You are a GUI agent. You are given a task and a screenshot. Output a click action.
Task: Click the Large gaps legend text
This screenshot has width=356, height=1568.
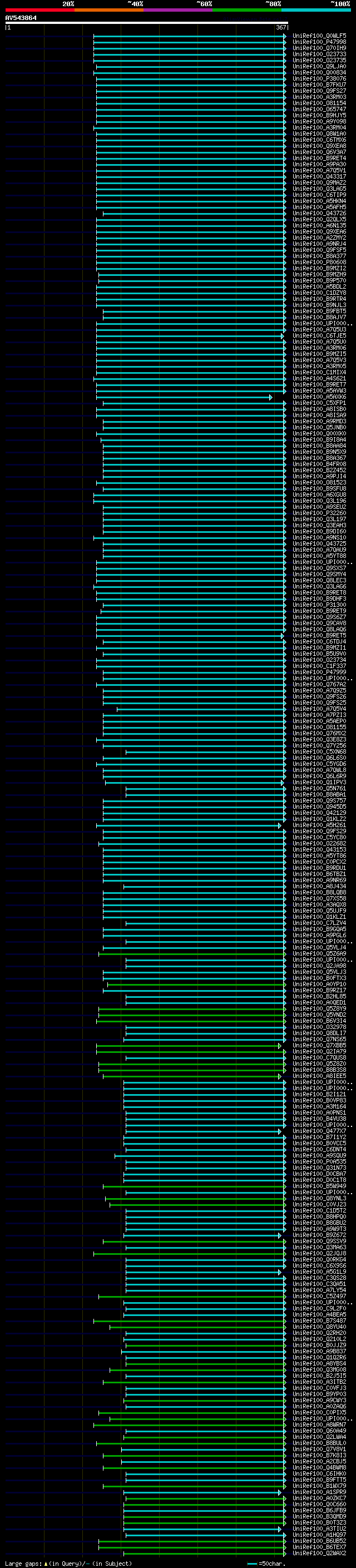tap(68, 1564)
